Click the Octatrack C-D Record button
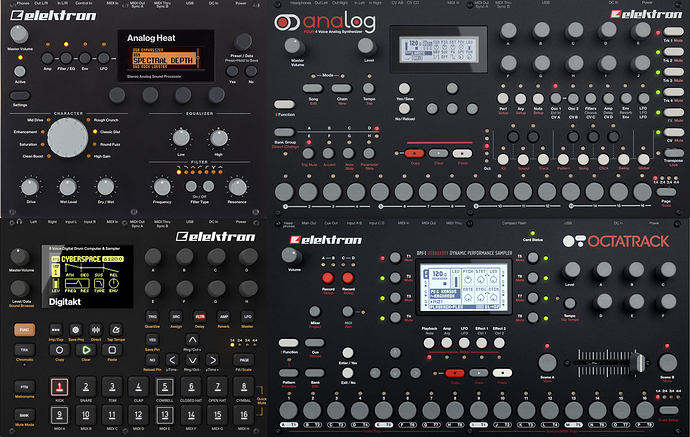Image resolution: width=690 pixels, height=437 pixels. [348, 278]
